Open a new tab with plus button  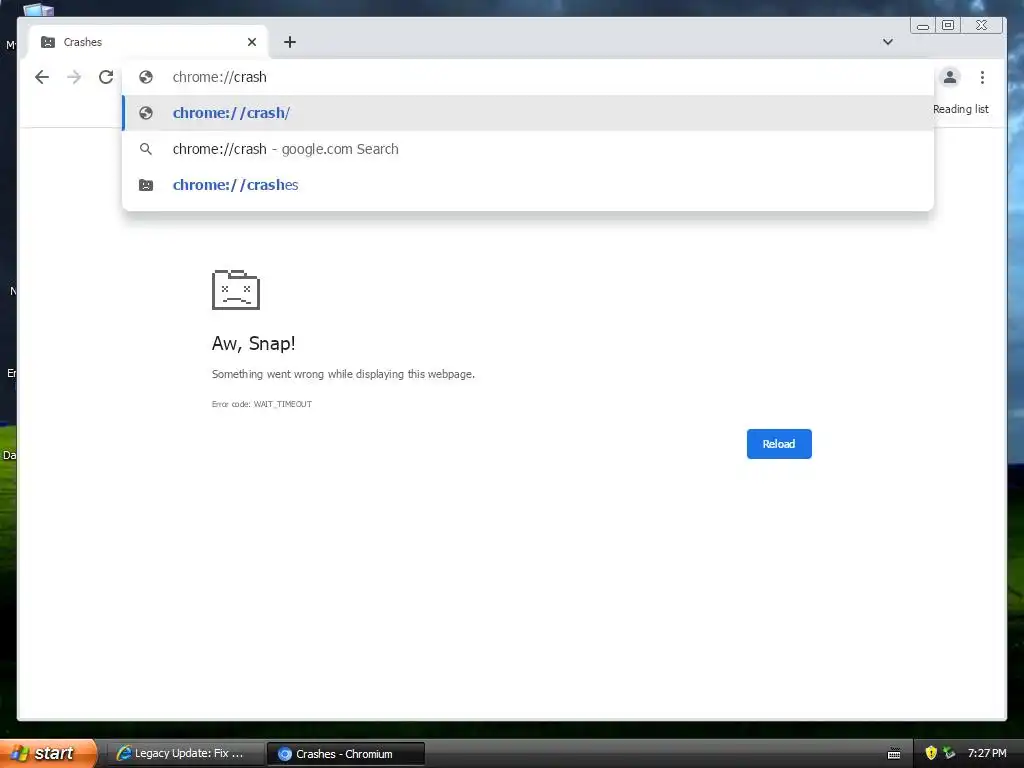[x=290, y=42]
